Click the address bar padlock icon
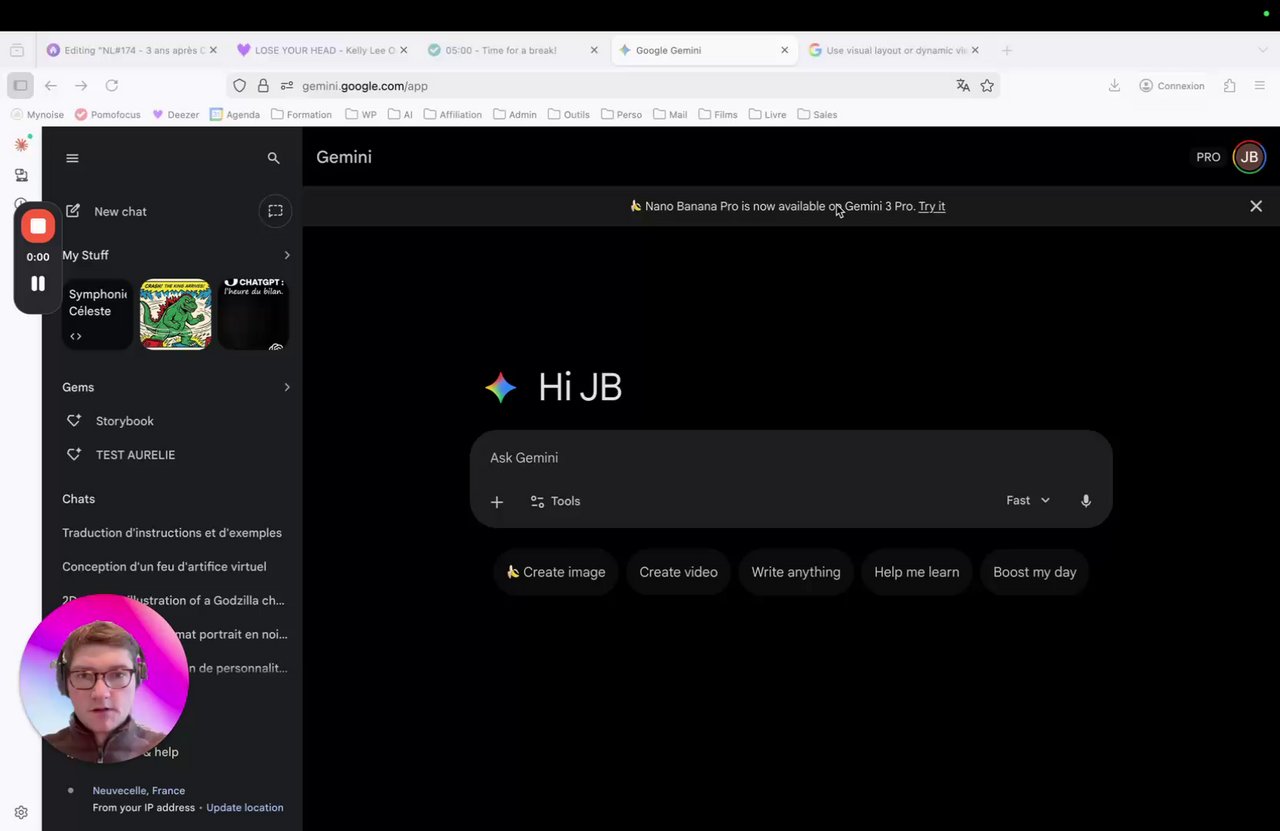Image resolution: width=1280 pixels, height=831 pixels. pos(263,86)
